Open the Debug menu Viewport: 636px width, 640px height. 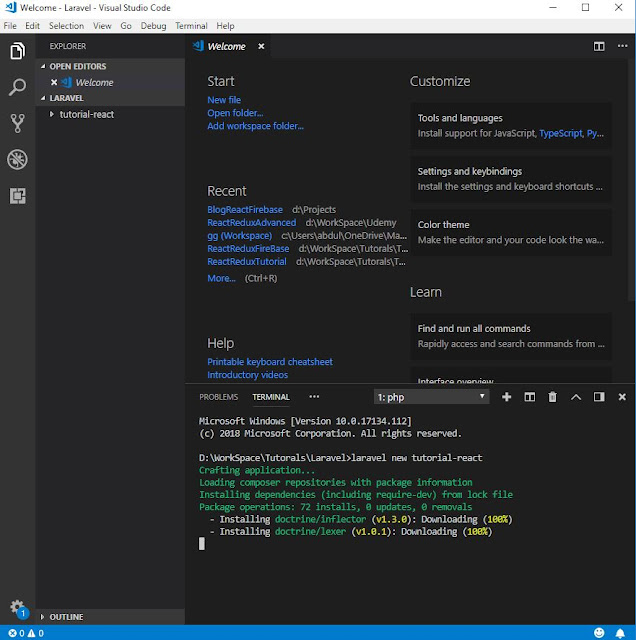point(153,26)
